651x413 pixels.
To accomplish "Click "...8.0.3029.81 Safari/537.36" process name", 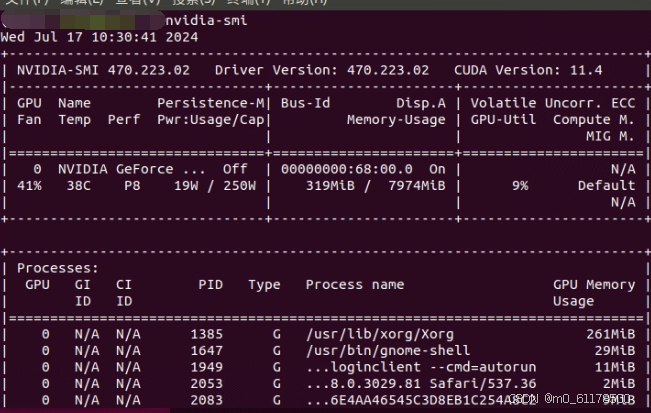I will [421, 384].
